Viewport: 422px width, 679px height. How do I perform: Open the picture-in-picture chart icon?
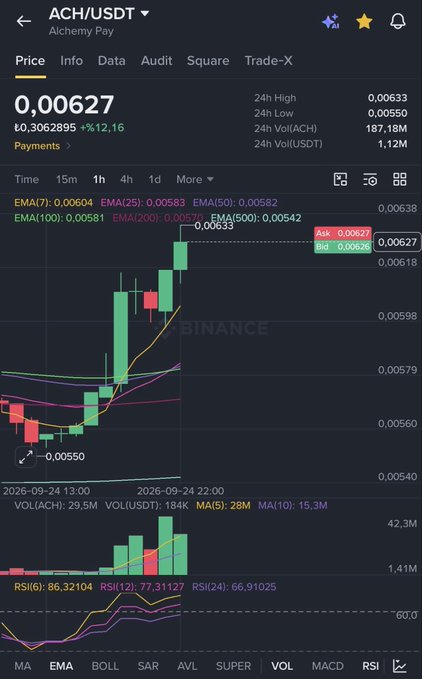click(x=341, y=179)
